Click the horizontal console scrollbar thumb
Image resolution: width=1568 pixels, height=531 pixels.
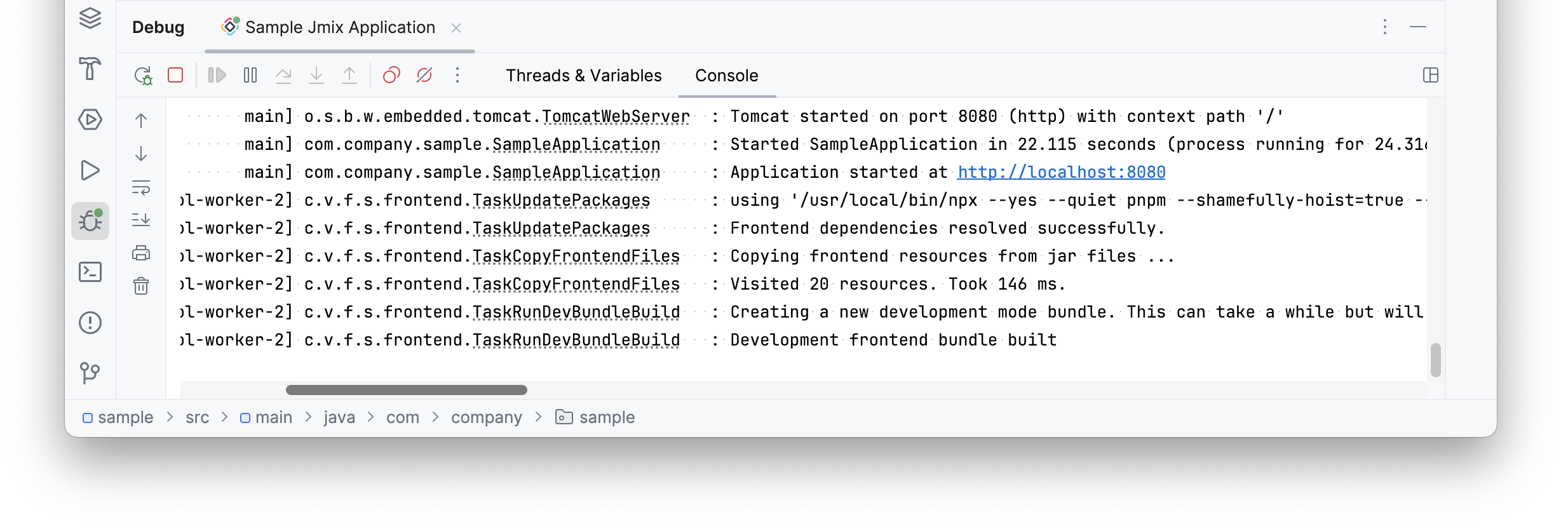[x=407, y=390]
